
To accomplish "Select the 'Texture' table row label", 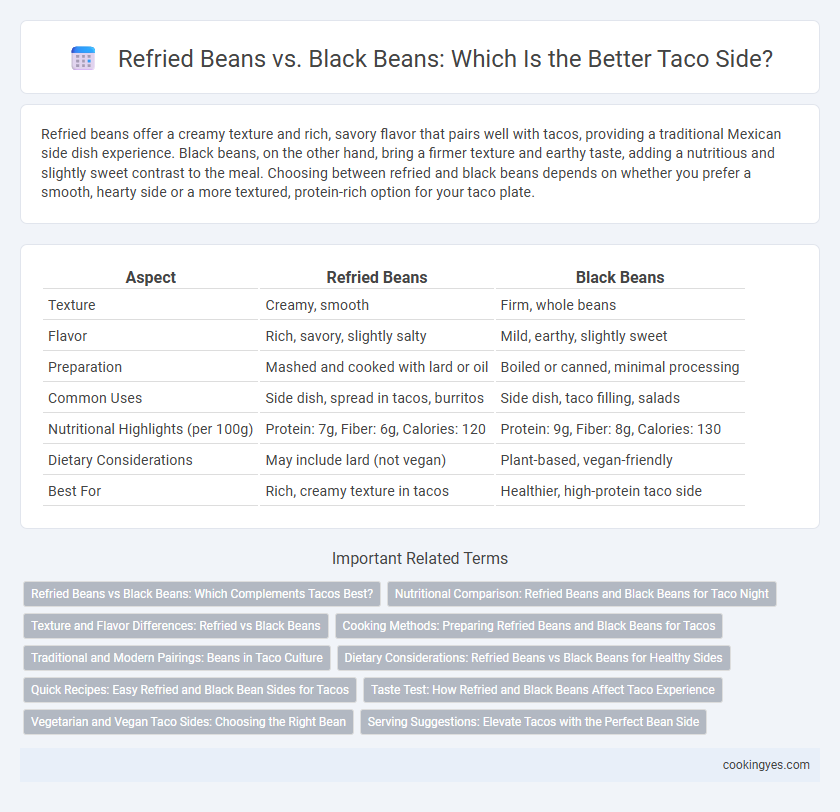I will (x=72, y=305).
